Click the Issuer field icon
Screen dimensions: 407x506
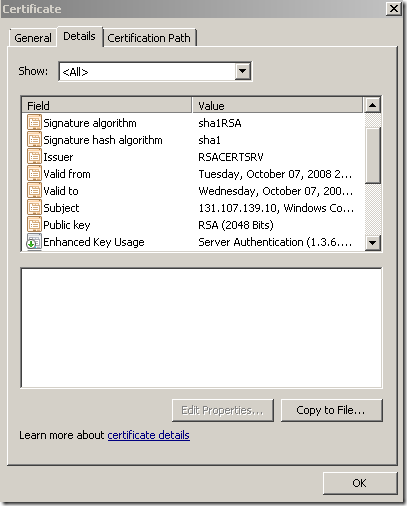[x=34, y=157]
